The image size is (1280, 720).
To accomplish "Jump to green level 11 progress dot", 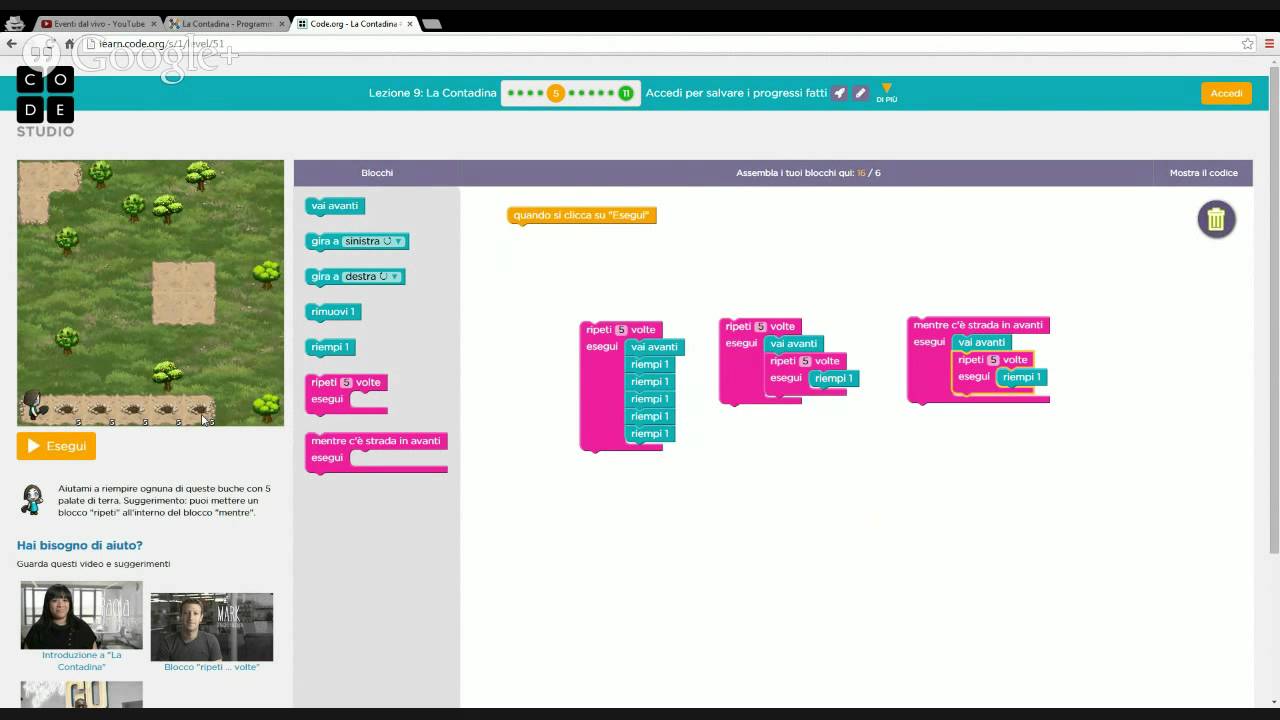I will coord(626,93).
